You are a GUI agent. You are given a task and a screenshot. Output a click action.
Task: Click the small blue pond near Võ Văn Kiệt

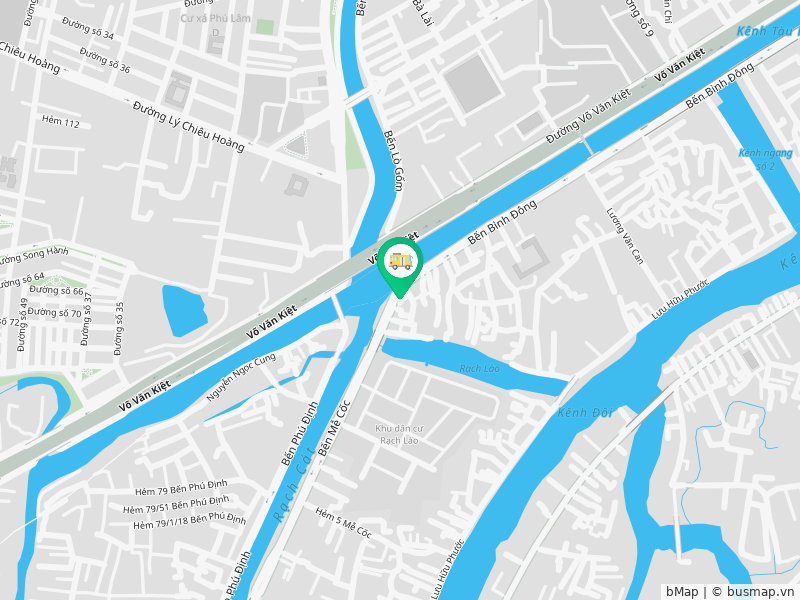(x=184, y=310)
